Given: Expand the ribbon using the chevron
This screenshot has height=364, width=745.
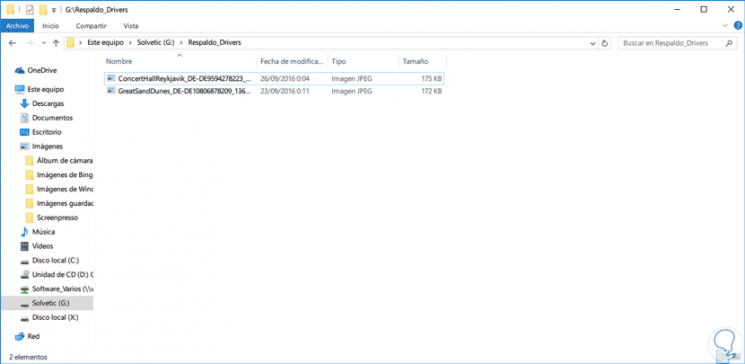Looking at the screenshot, I should pos(725,26).
